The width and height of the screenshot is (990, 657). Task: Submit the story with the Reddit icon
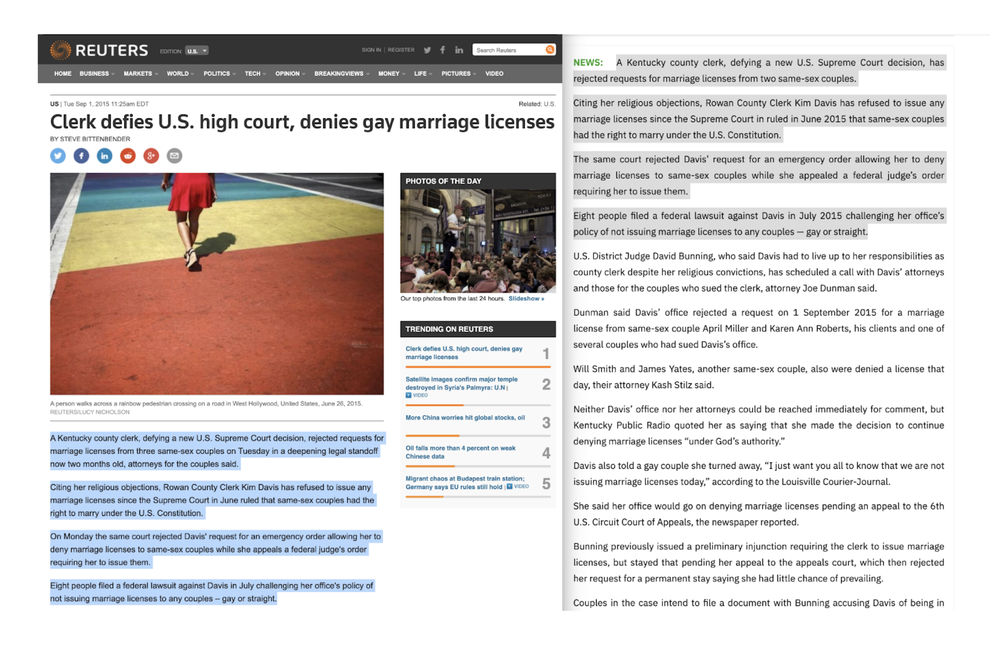(x=127, y=156)
